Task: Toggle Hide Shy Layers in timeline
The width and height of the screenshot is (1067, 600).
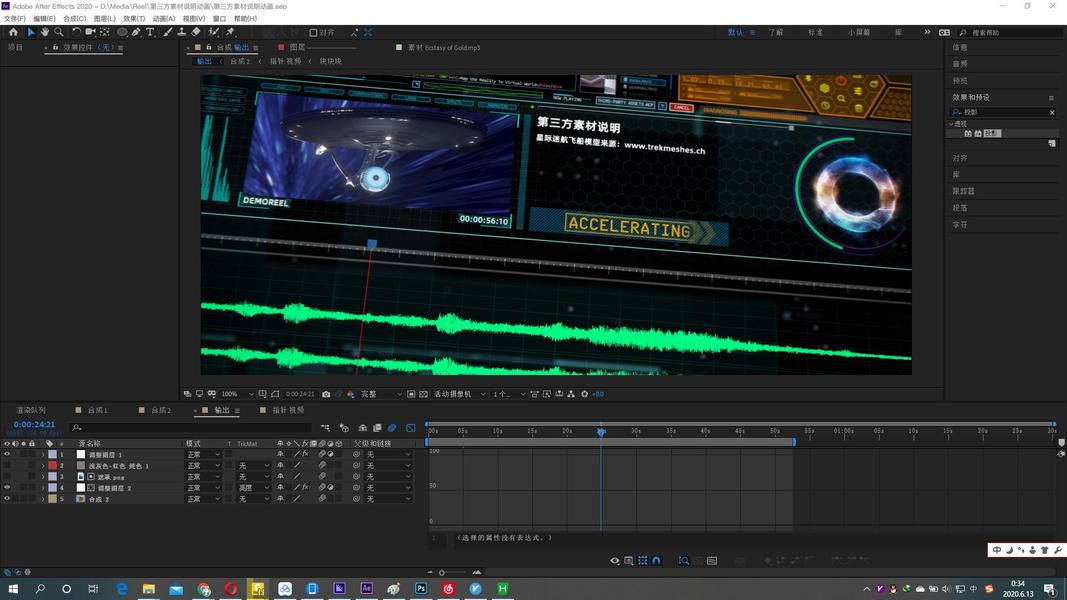Action: pyautogui.click(x=363, y=428)
